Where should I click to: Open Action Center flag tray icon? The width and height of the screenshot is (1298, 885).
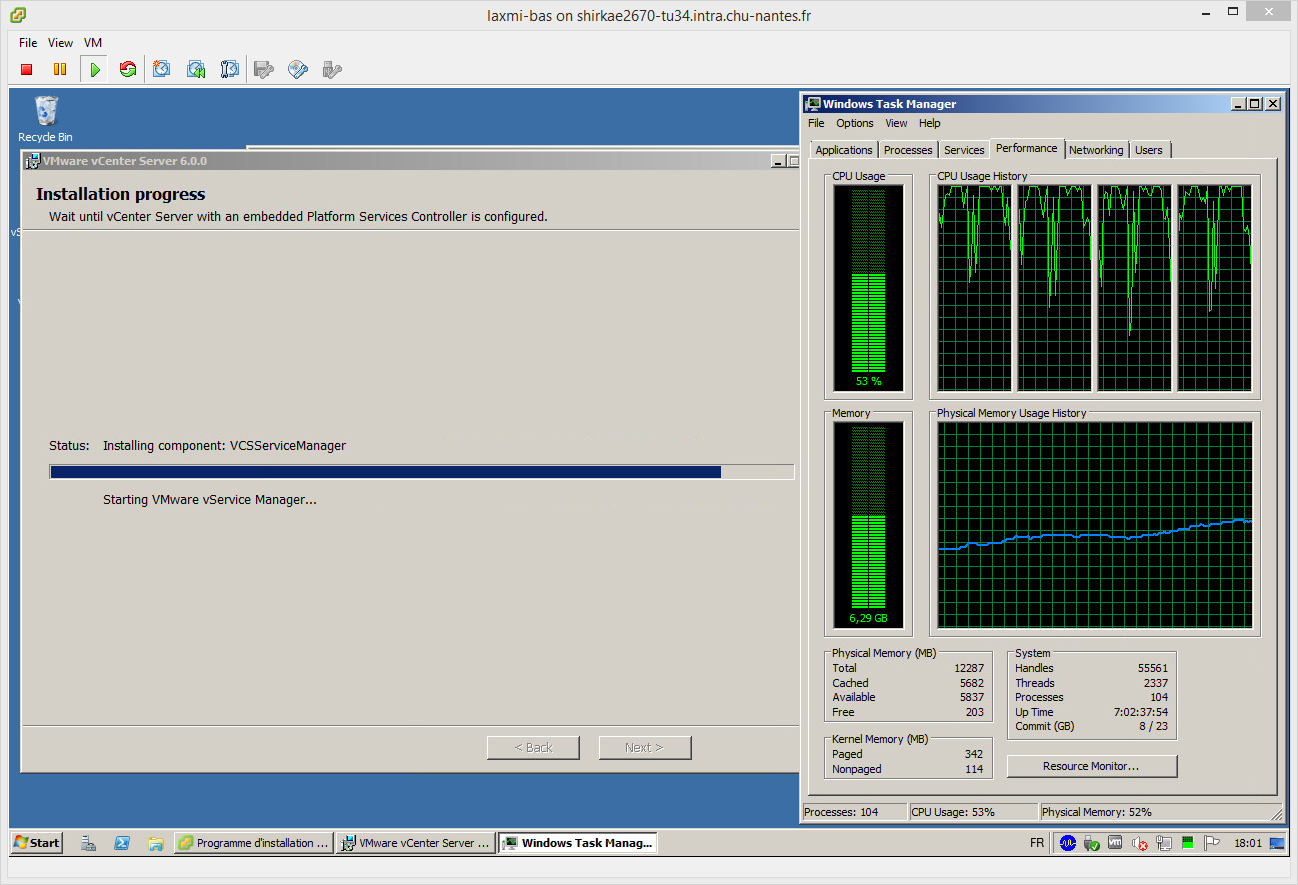tap(1211, 843)
